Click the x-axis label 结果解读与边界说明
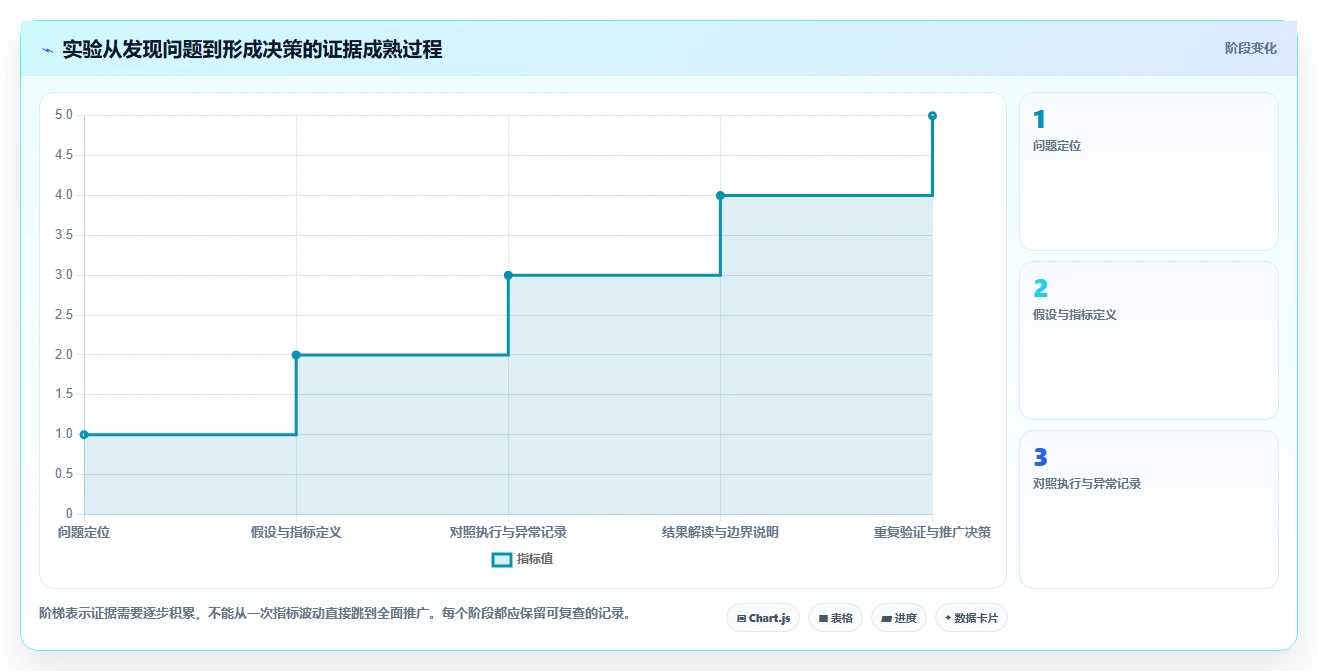Viewport: 1318px width, 671px height. click(x=720, y=532)
